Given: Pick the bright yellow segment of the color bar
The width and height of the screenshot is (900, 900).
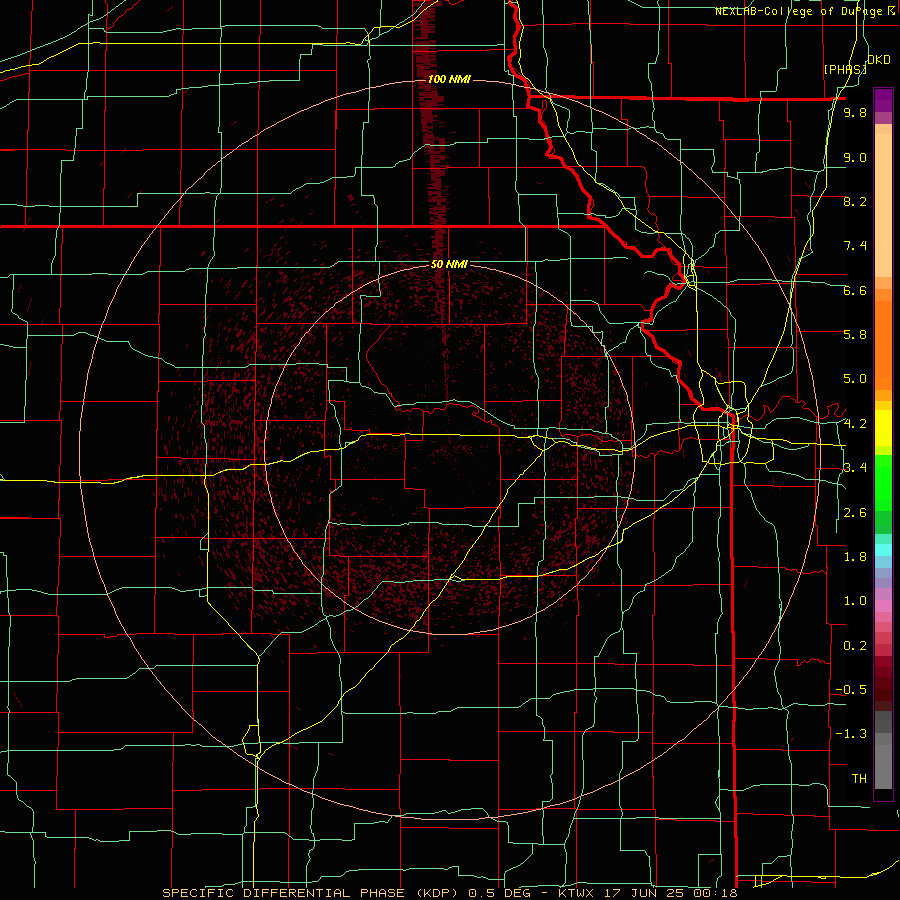Looking at the screenshot, I should tap(883, 428).
